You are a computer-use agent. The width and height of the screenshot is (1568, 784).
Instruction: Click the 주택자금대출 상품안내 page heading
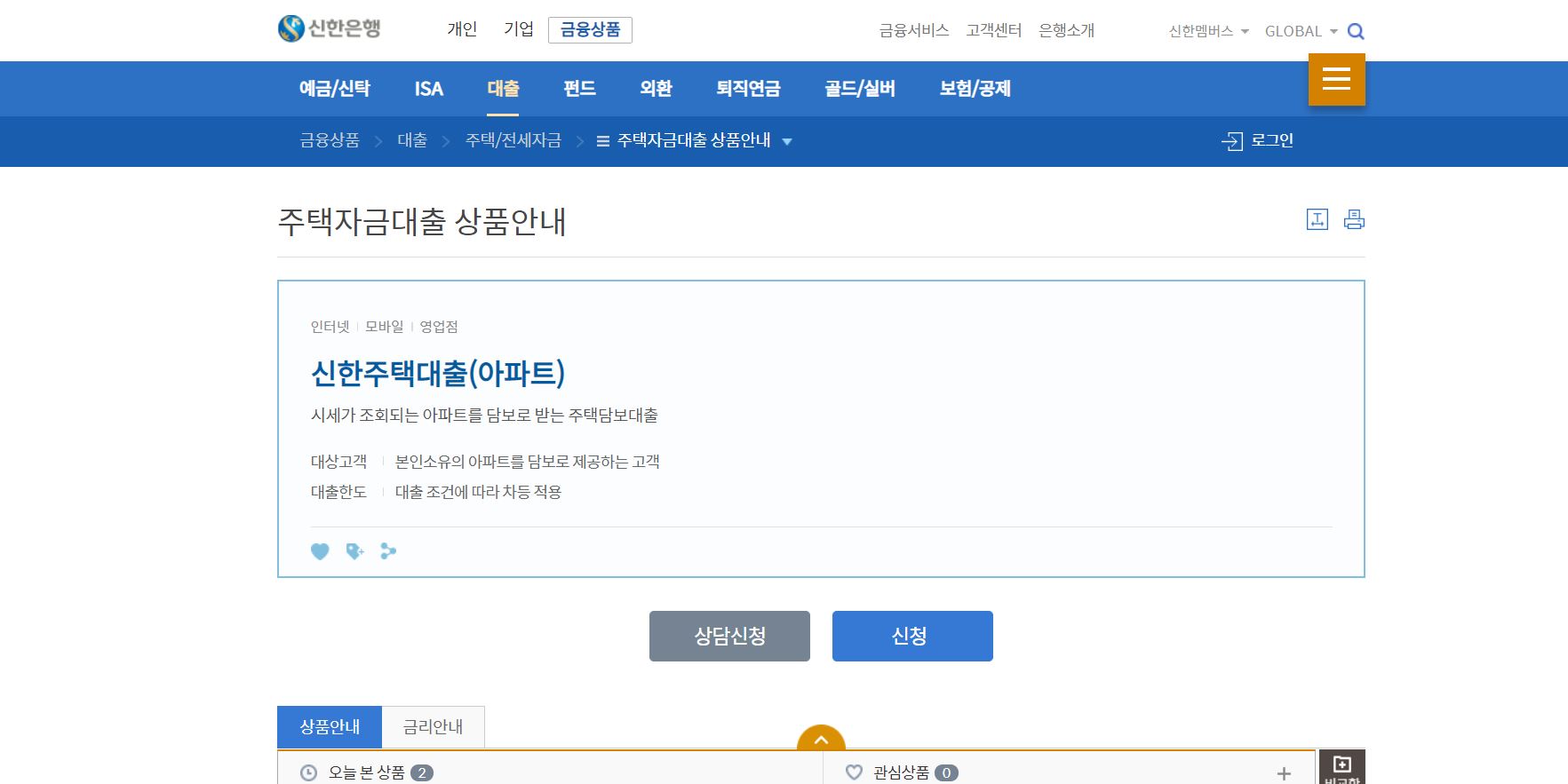coord(422,221)
